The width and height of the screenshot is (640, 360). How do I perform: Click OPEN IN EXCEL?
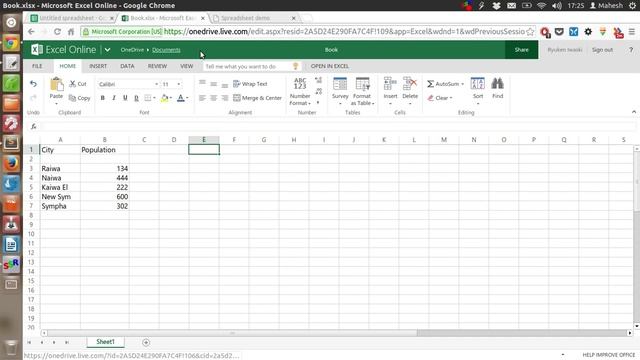pos(330,66)
